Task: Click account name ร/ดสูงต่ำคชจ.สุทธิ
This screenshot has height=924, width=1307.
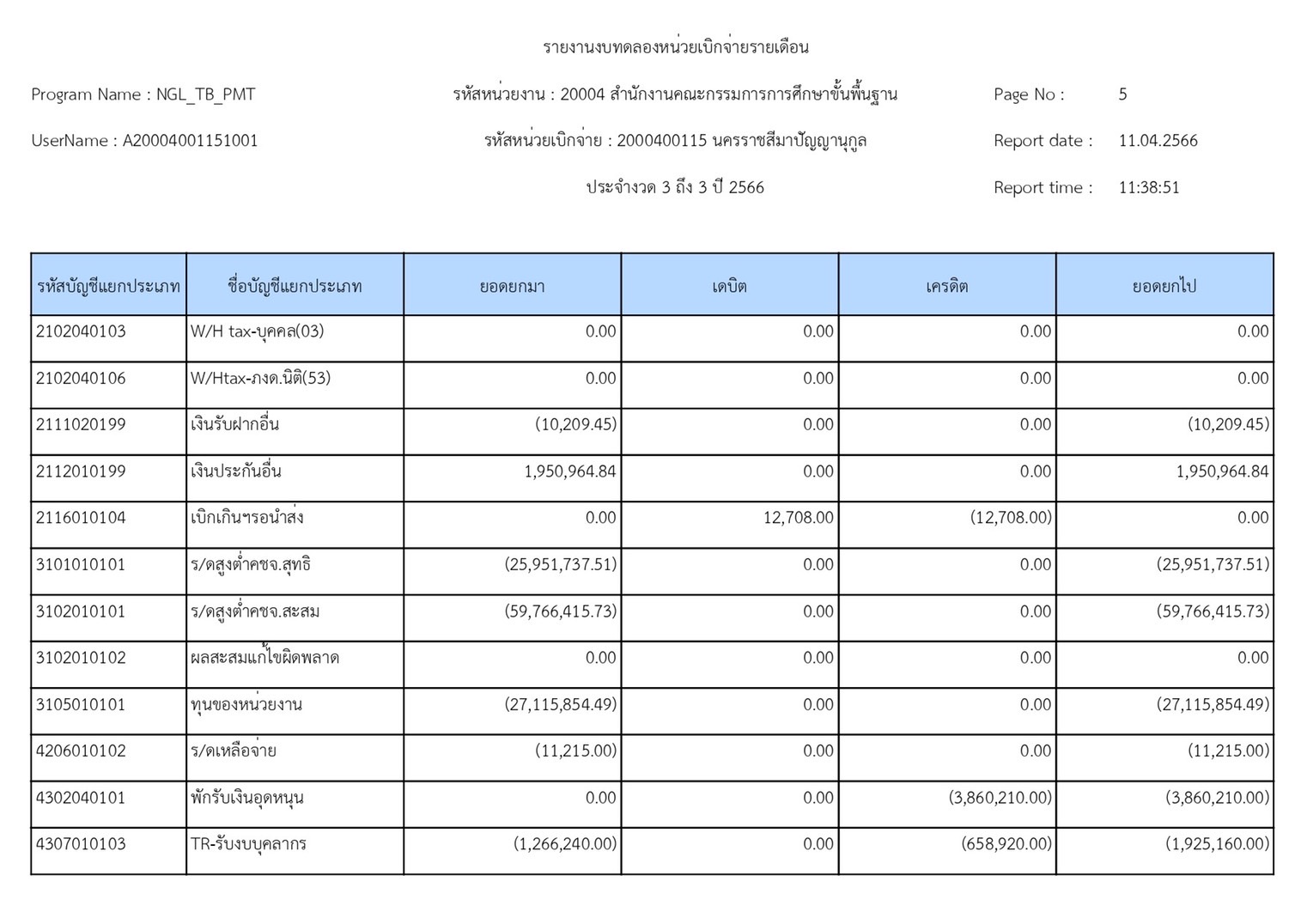Action: (x=251, y=564)
